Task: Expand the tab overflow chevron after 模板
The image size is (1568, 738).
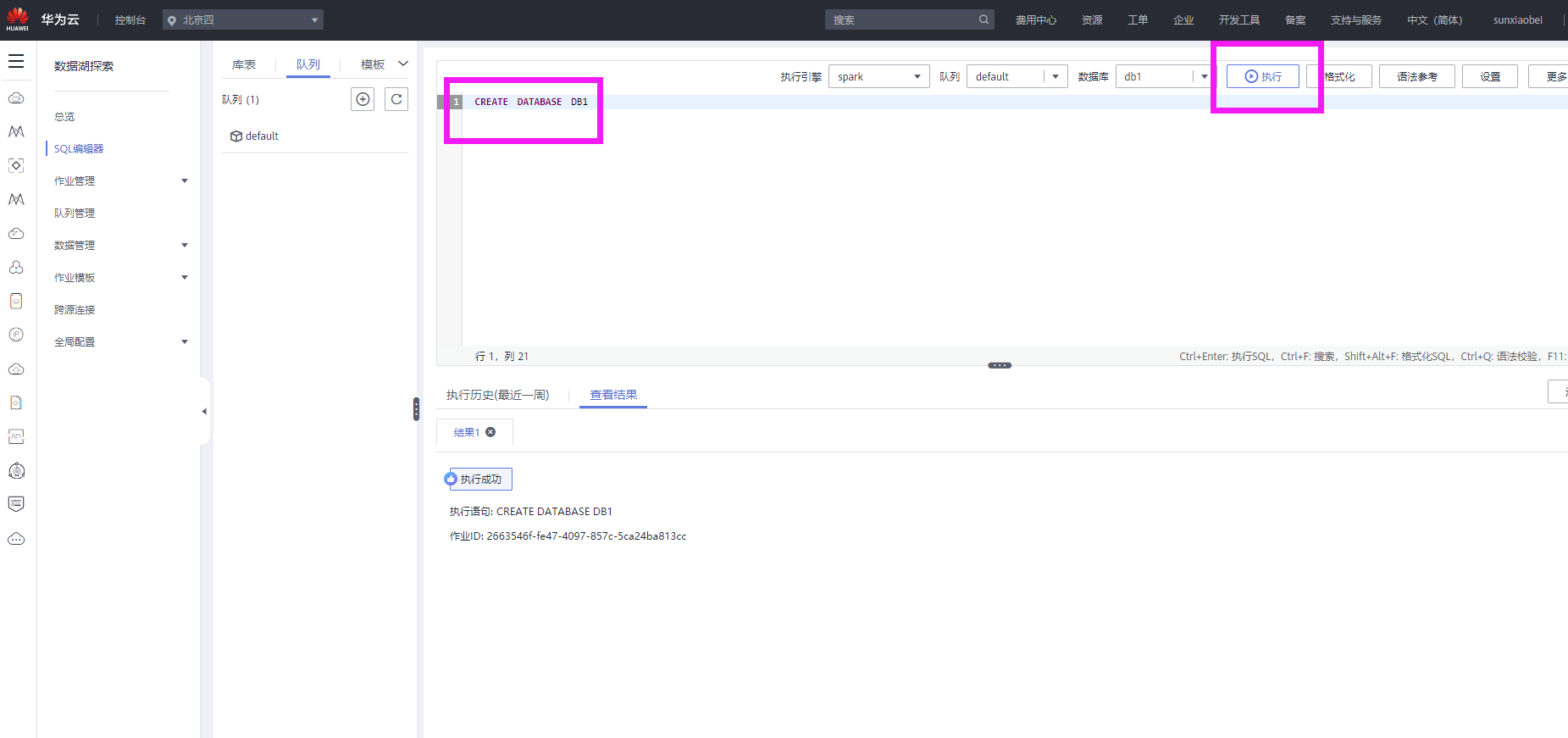Action: pyautogui.click(x=403, y=64)
